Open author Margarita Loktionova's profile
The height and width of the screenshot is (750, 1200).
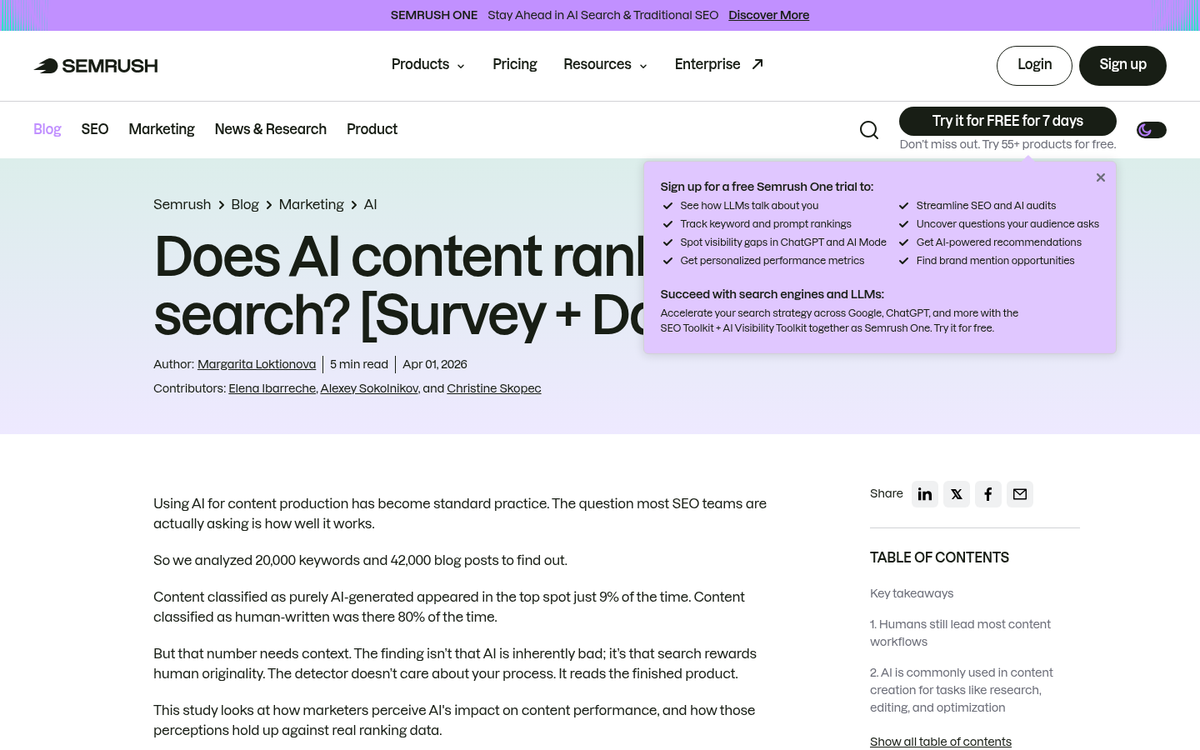256,364
